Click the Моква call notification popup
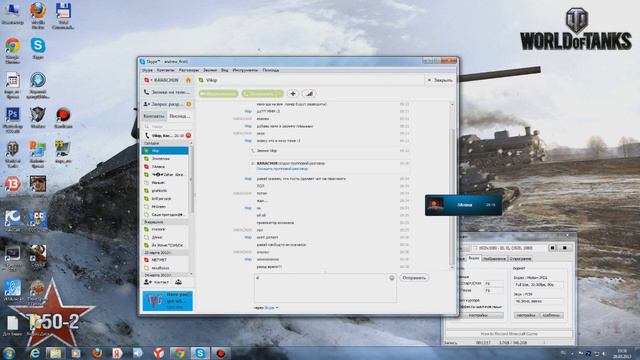This screenshot has width=640, height=360. coord(463,205)
